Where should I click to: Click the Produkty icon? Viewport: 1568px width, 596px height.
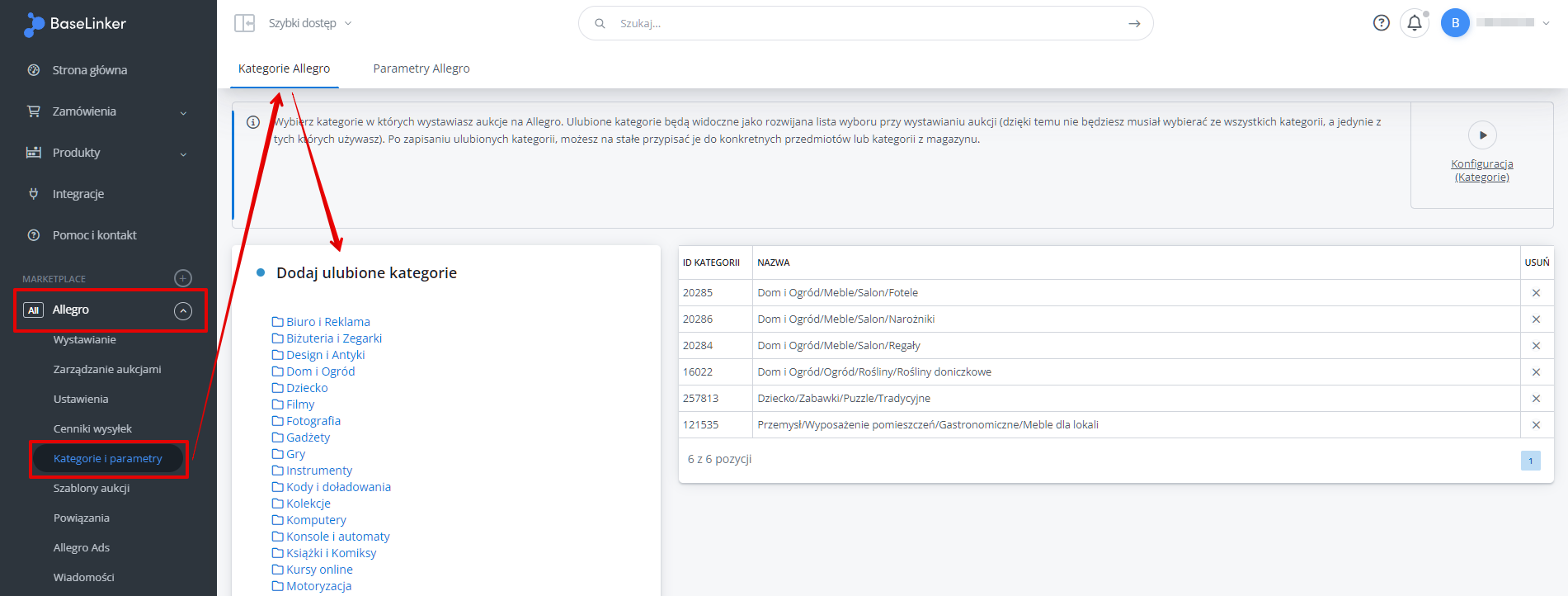(x=34, y=153)
